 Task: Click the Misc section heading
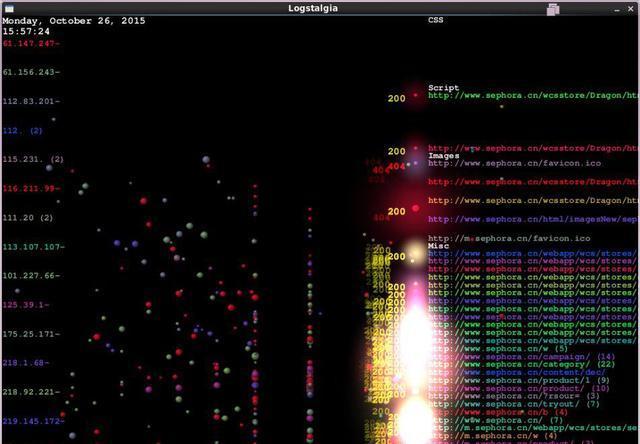click(x=438, y=246)
